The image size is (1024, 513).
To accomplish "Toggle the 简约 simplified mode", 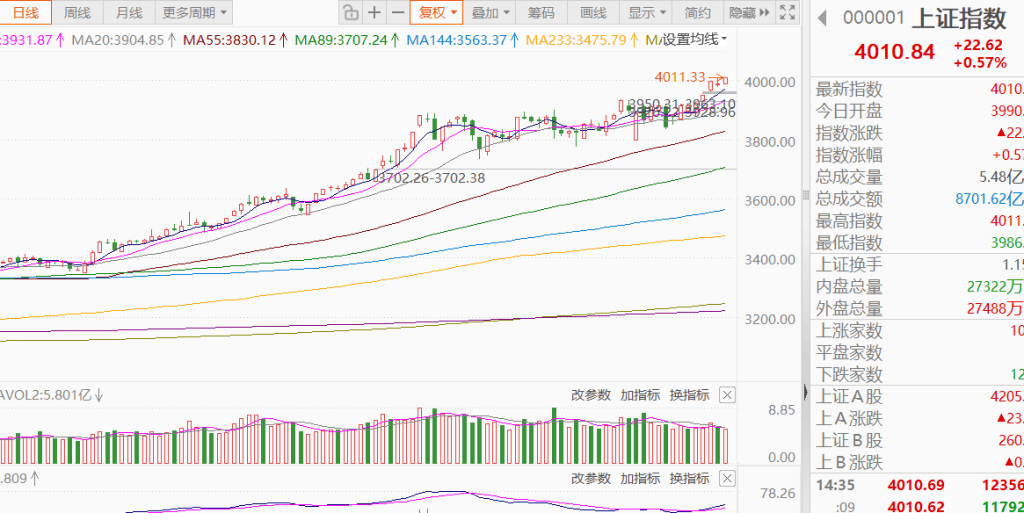I will click(697, 13).
